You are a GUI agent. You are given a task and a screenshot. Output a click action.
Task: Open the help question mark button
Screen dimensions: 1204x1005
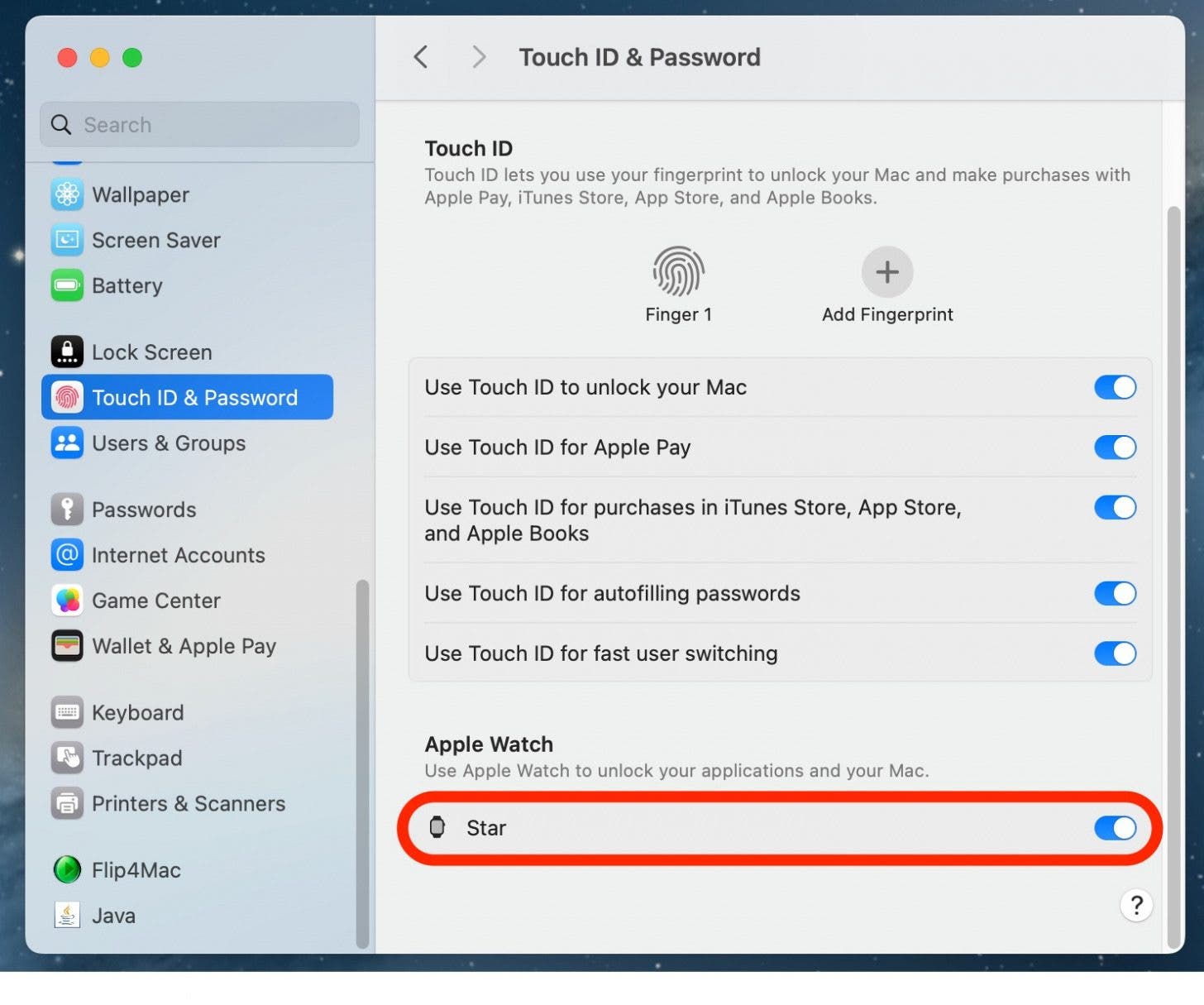click(1136, 905)
